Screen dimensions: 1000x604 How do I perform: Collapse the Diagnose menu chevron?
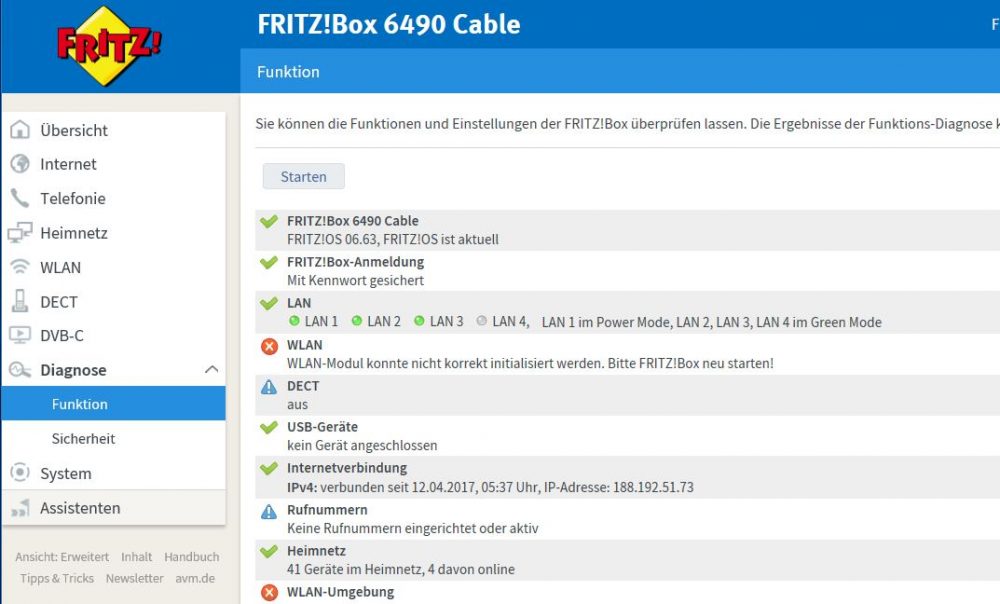(x=211, y=370)
